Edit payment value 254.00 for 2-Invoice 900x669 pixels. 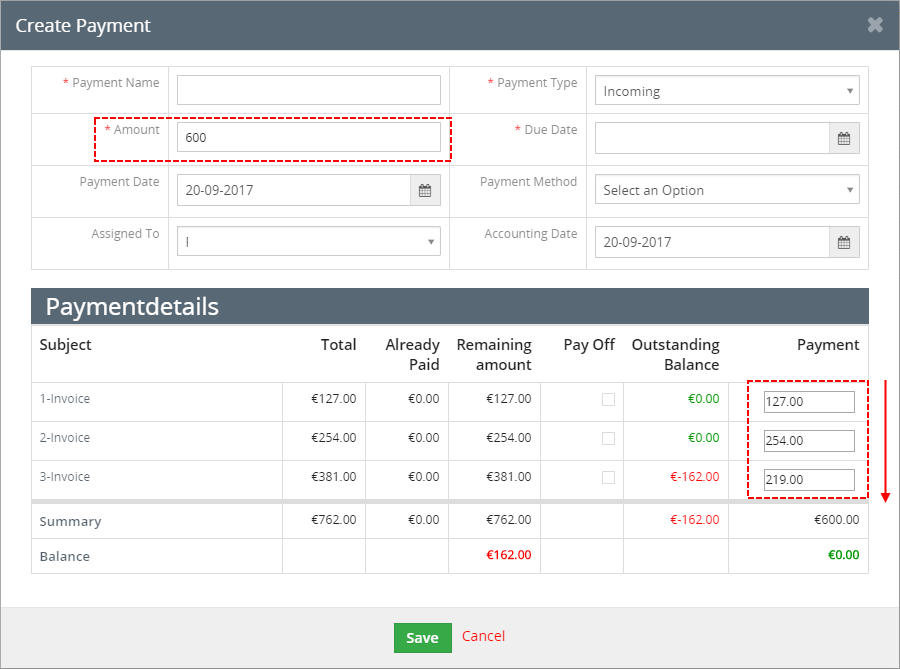pyautogui.click(x=809, y=441)
